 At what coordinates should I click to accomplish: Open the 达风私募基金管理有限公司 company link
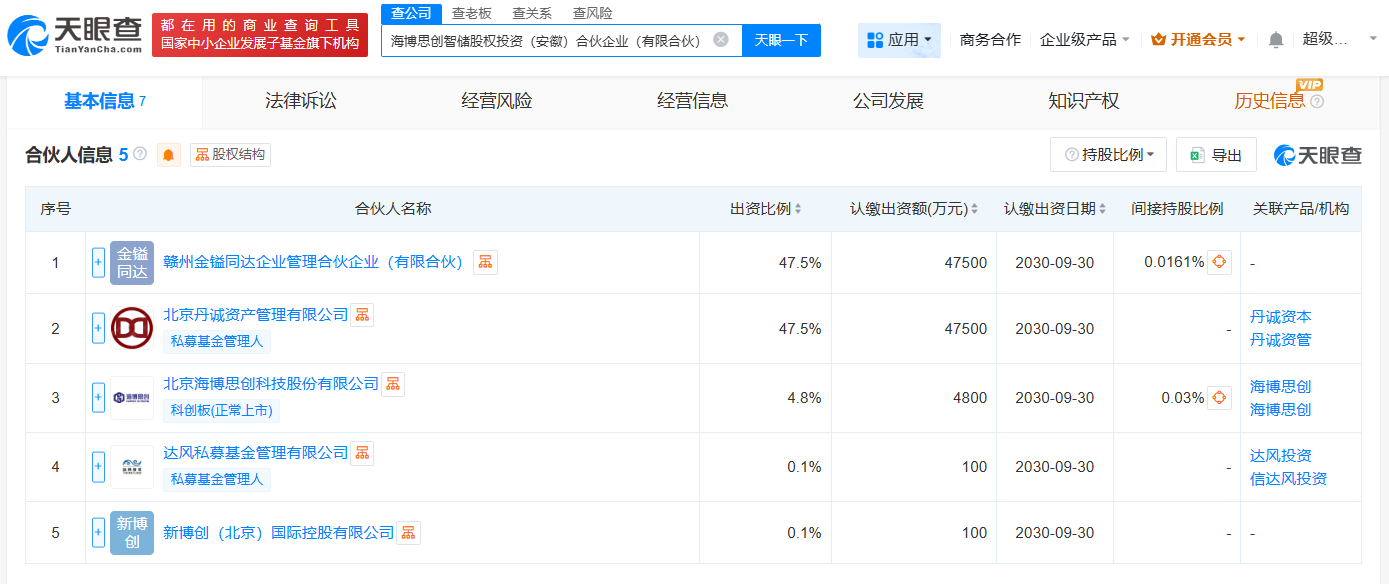(255, 453)
